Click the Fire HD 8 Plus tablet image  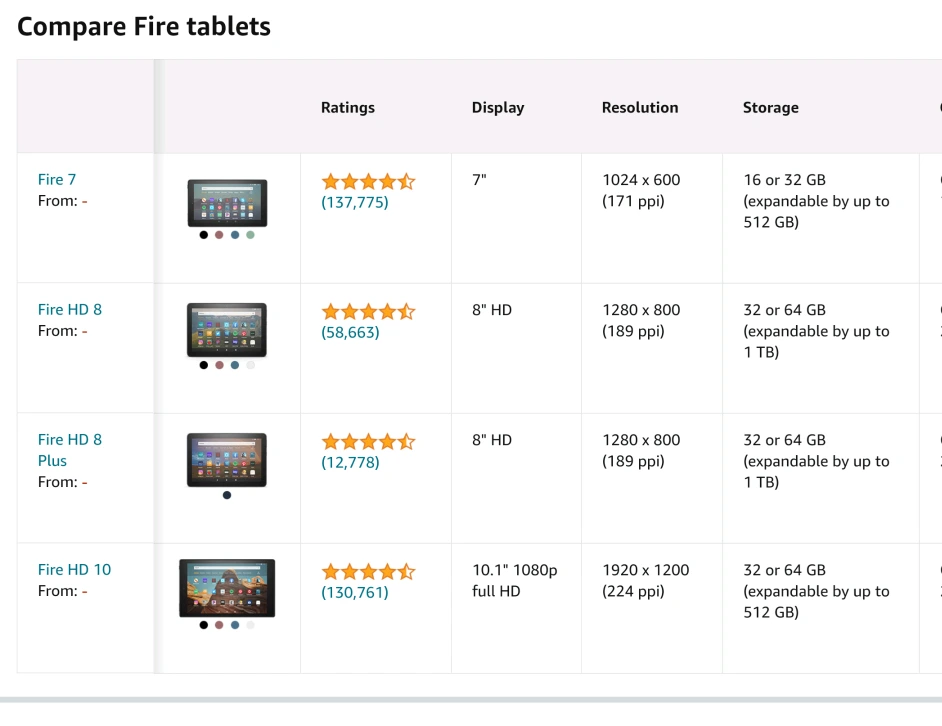click(227, 460)
